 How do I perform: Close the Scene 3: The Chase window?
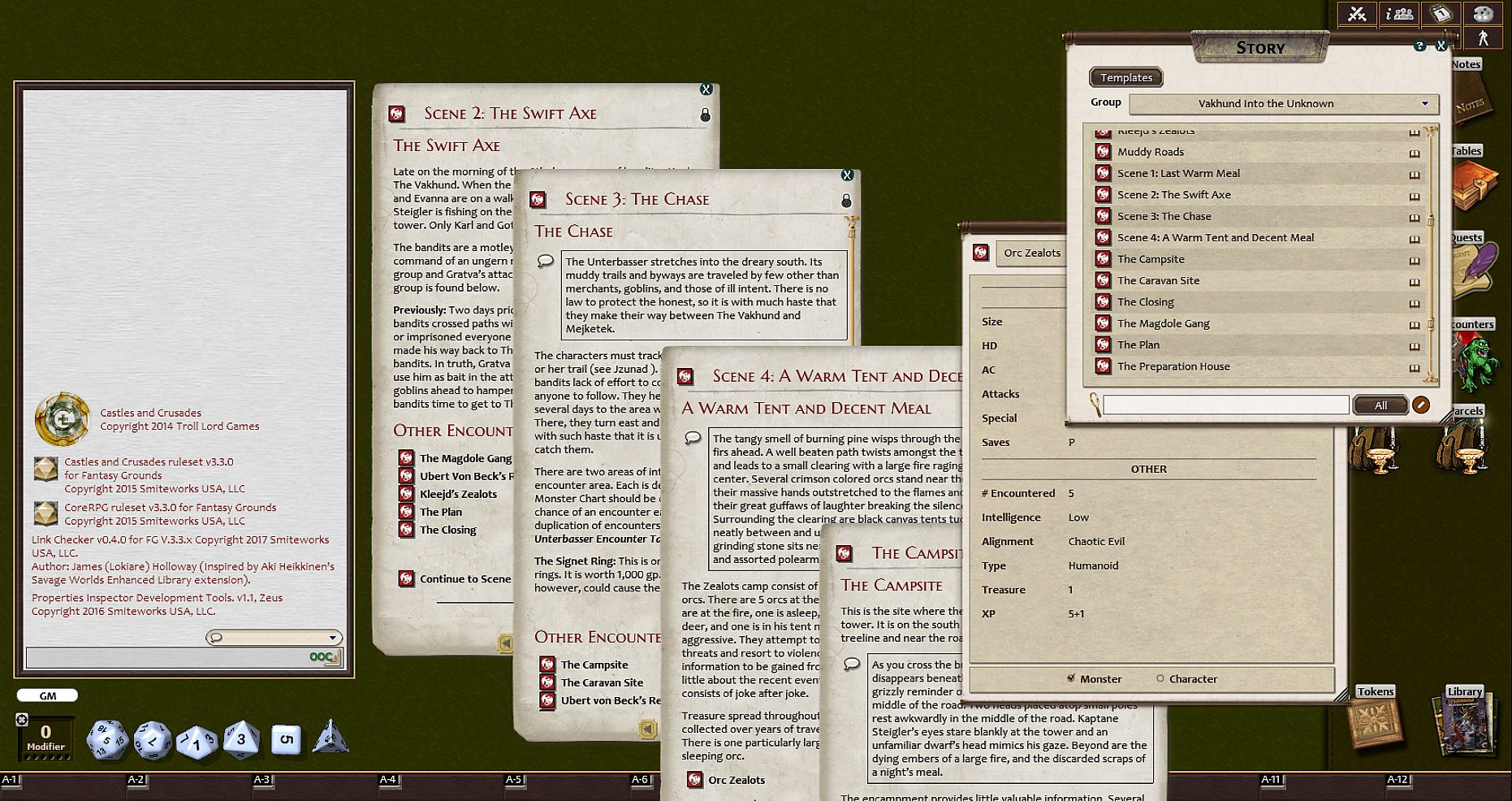point(847,175)
